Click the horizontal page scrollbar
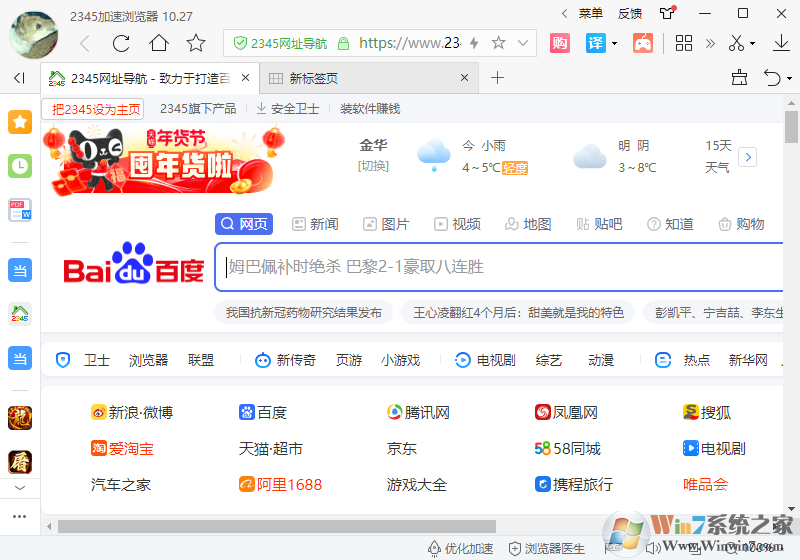 (277, 526)
